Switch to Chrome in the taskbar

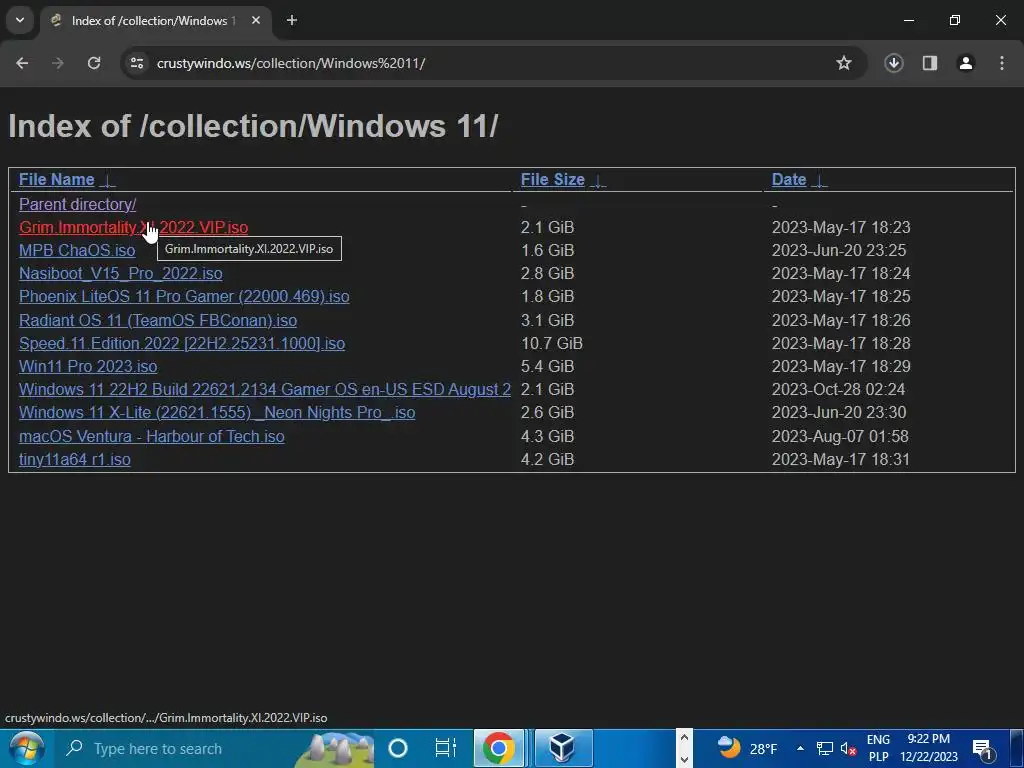[498, 748]
